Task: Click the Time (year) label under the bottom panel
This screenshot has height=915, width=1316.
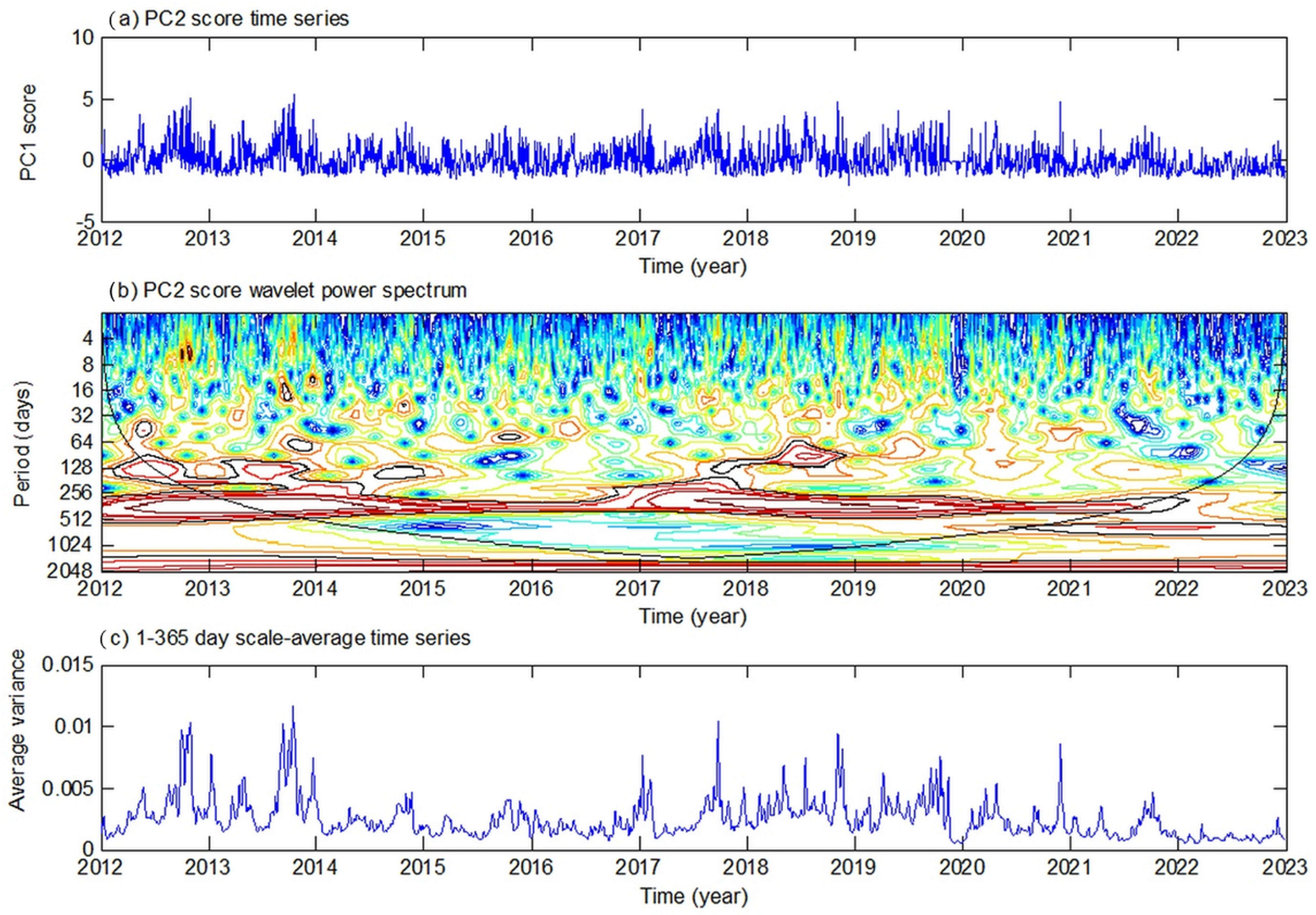Action: [x=693, y=895]
